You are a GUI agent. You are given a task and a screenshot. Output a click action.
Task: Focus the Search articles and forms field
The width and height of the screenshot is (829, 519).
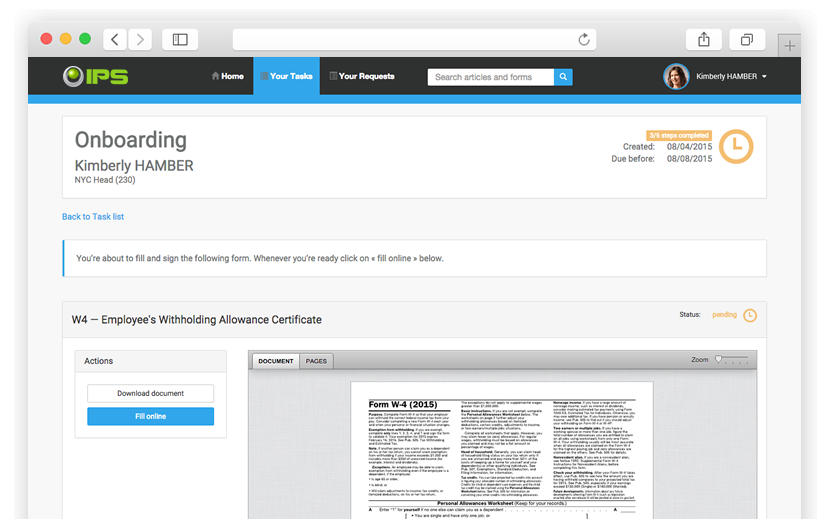491,77
